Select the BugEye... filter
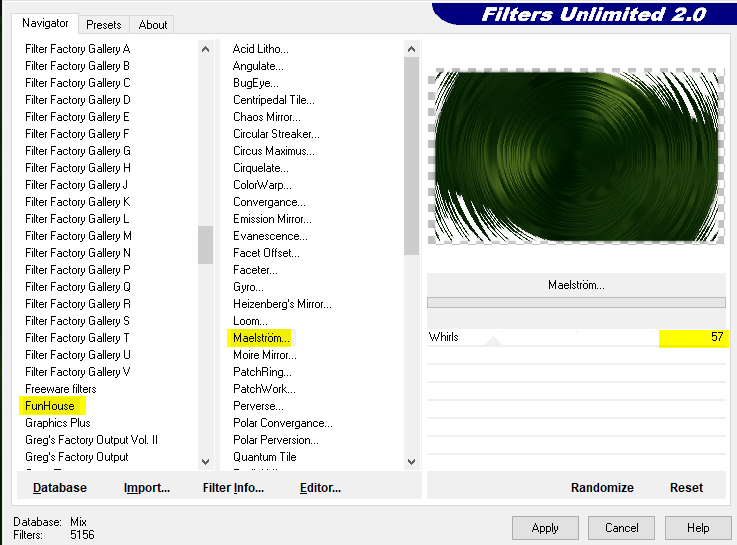The width and height of the screenshot is (737, 545). [256, 83]
